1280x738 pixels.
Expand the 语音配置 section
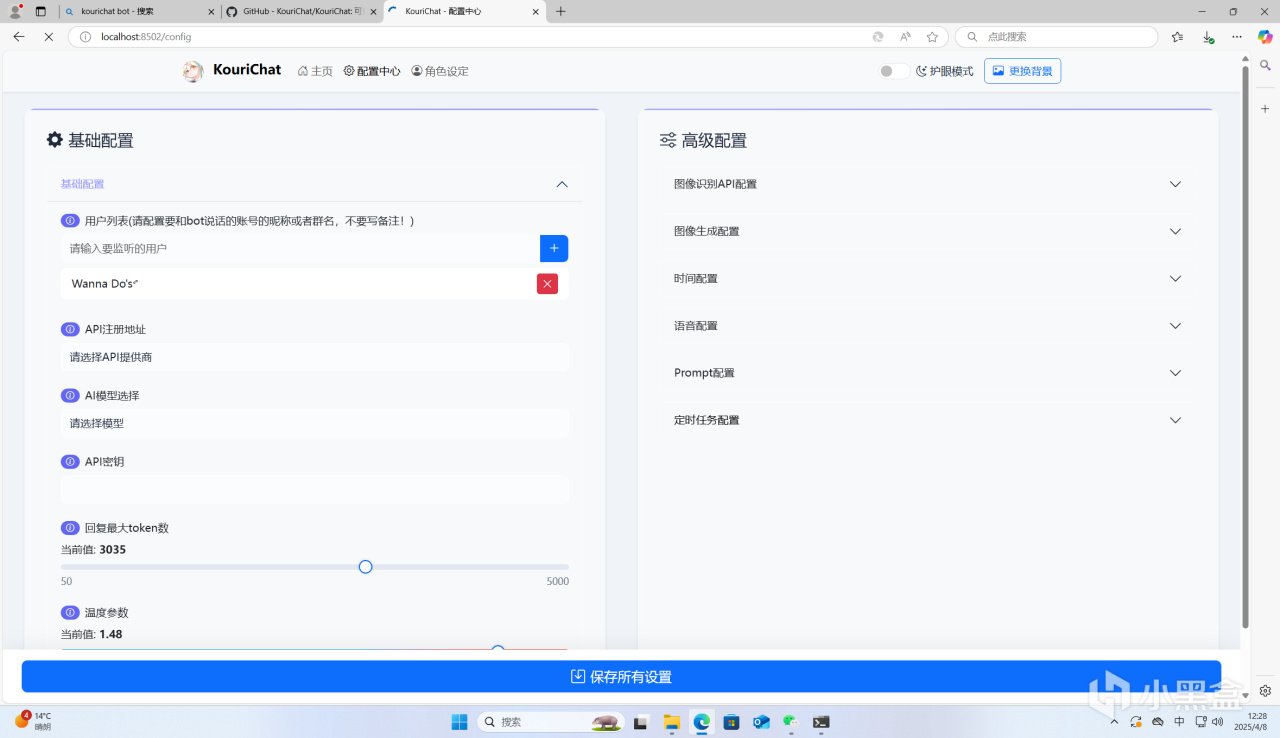(928, 326)
